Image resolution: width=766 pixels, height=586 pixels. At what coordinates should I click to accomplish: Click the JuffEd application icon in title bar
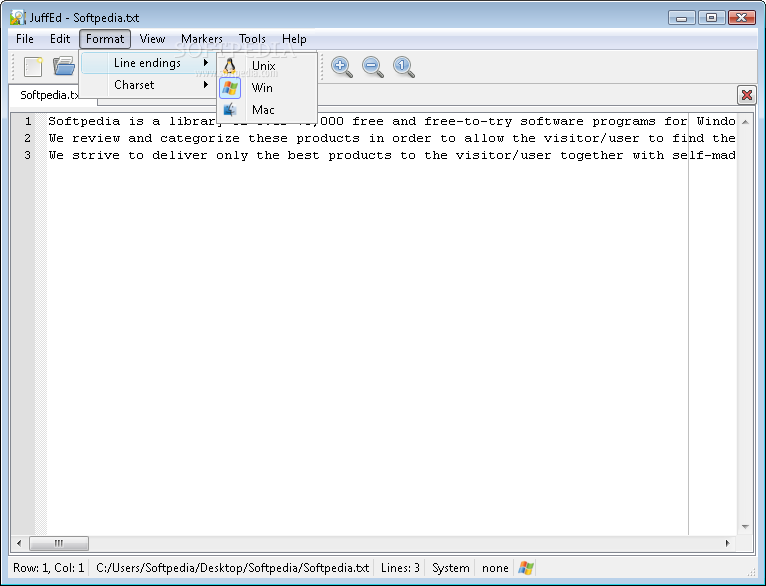(x=18, y=18)
